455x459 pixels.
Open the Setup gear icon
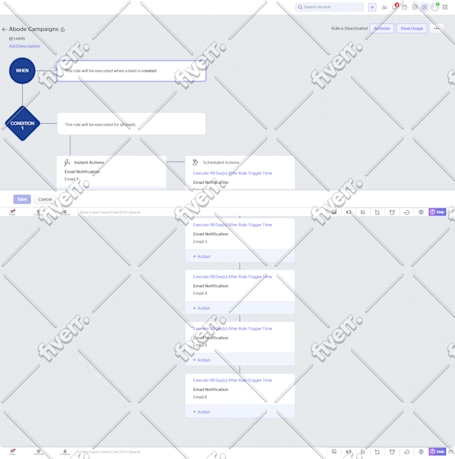424,7
